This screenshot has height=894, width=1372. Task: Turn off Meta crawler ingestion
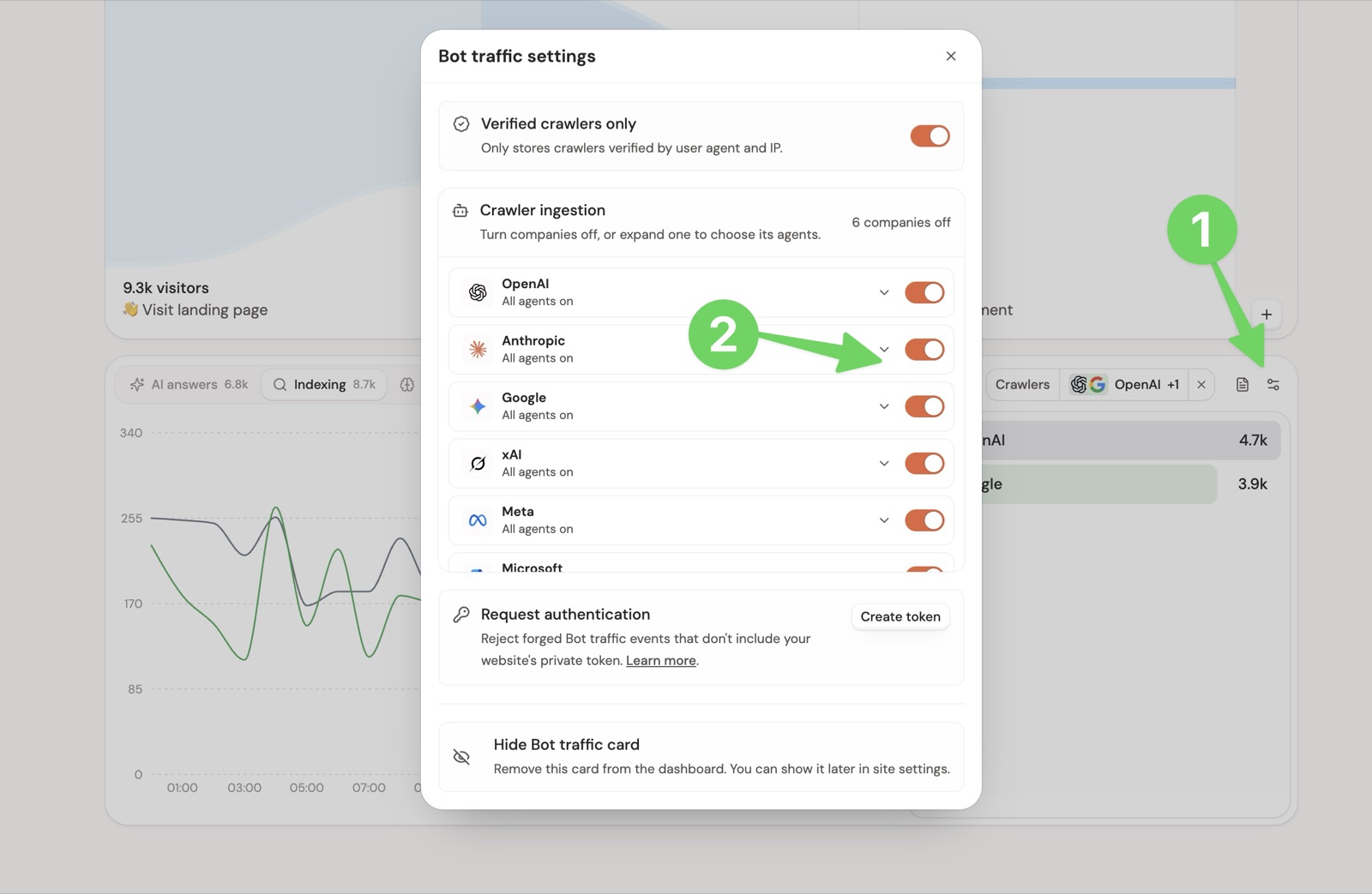(924, 520)
